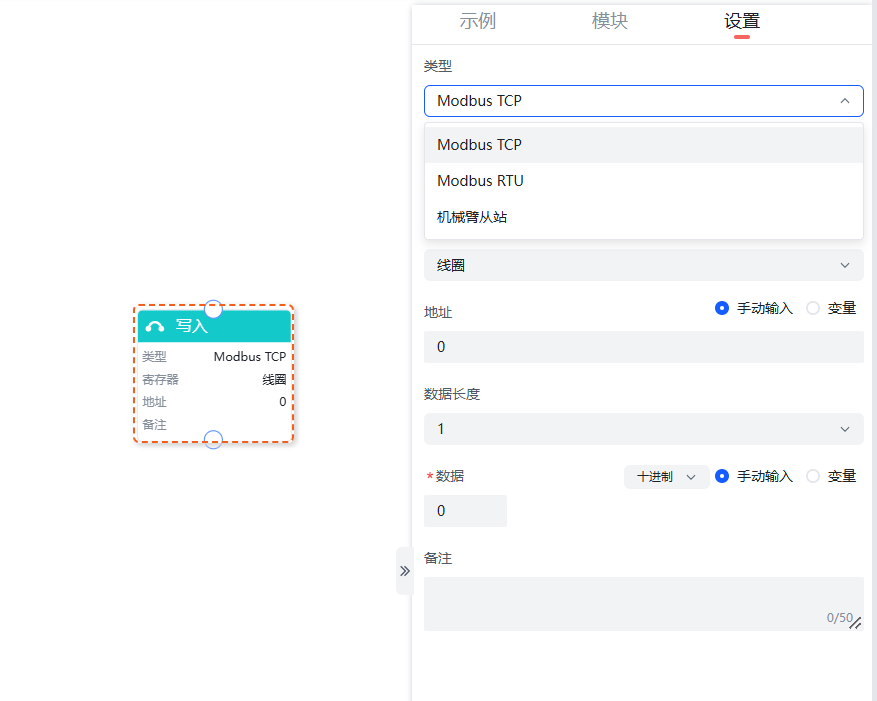This screenshot has height=701, width=877.
Task: Open the 十进制 format dropdown
Action: [666, 477]
